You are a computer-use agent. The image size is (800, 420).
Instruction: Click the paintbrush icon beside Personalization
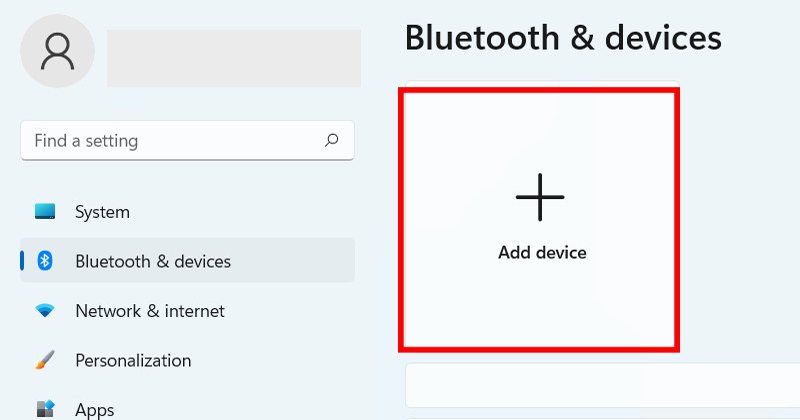pyautogui.click(x=45, y=360)
